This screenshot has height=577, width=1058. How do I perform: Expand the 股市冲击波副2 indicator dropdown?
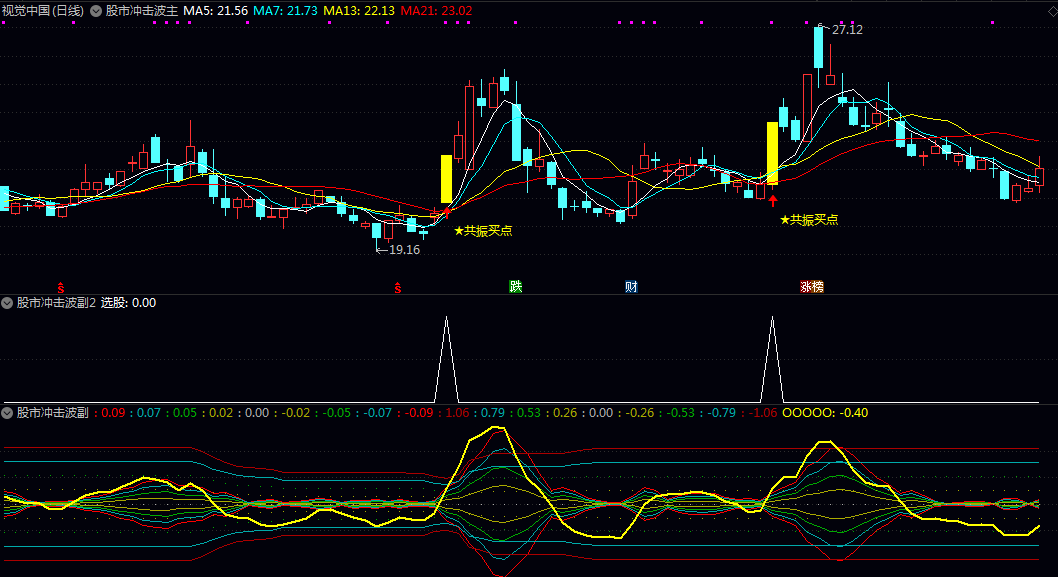[7, 302]
